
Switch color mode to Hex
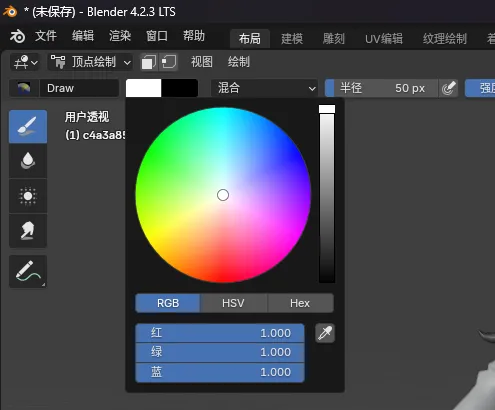(300, 303)
